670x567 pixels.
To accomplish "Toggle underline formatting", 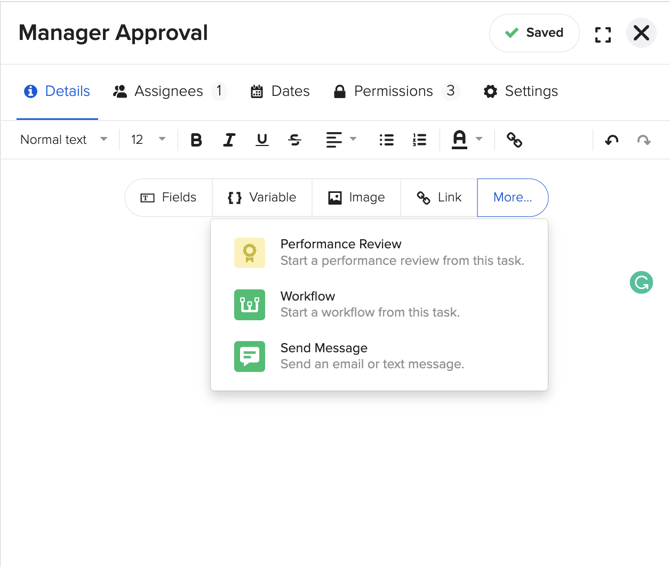I will [x=262, y=140].
